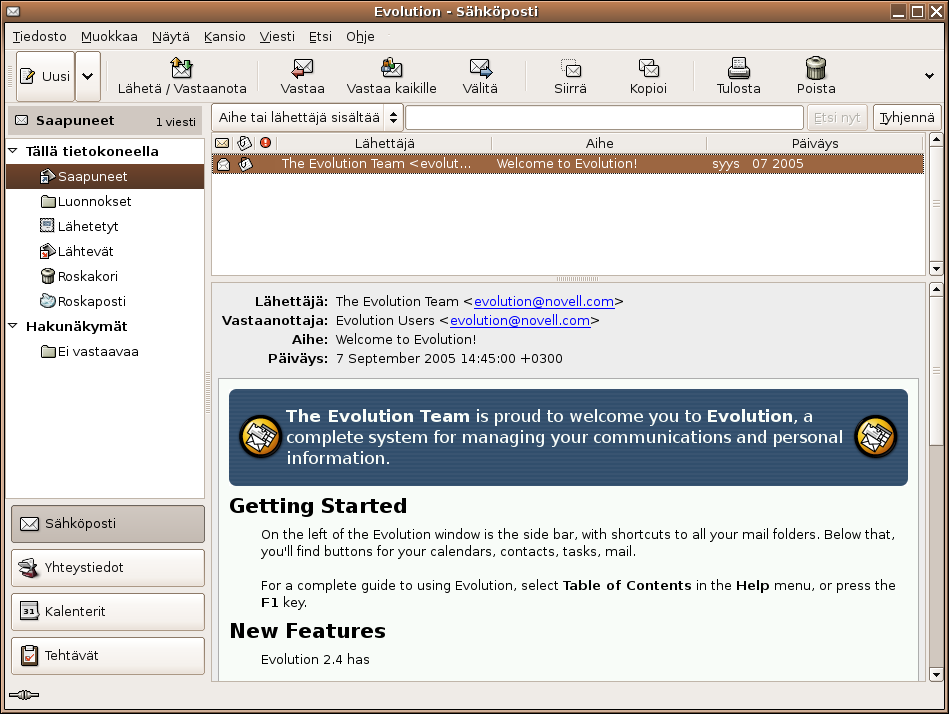This screenshot has height=714, width=949.
Task: Sort by the attachment column icon
Action: click(x=245, y=143)
